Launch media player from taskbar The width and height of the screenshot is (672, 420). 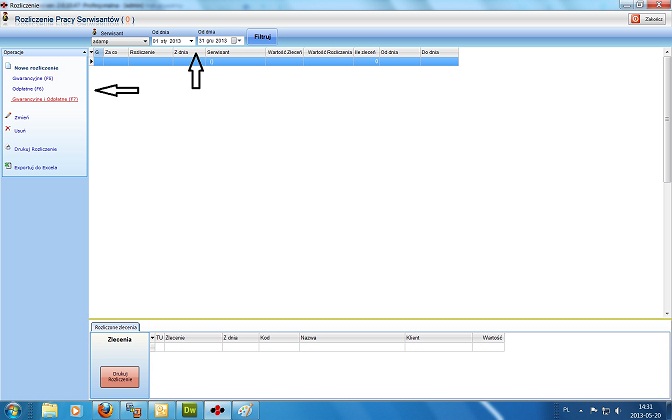click(75, 411)
